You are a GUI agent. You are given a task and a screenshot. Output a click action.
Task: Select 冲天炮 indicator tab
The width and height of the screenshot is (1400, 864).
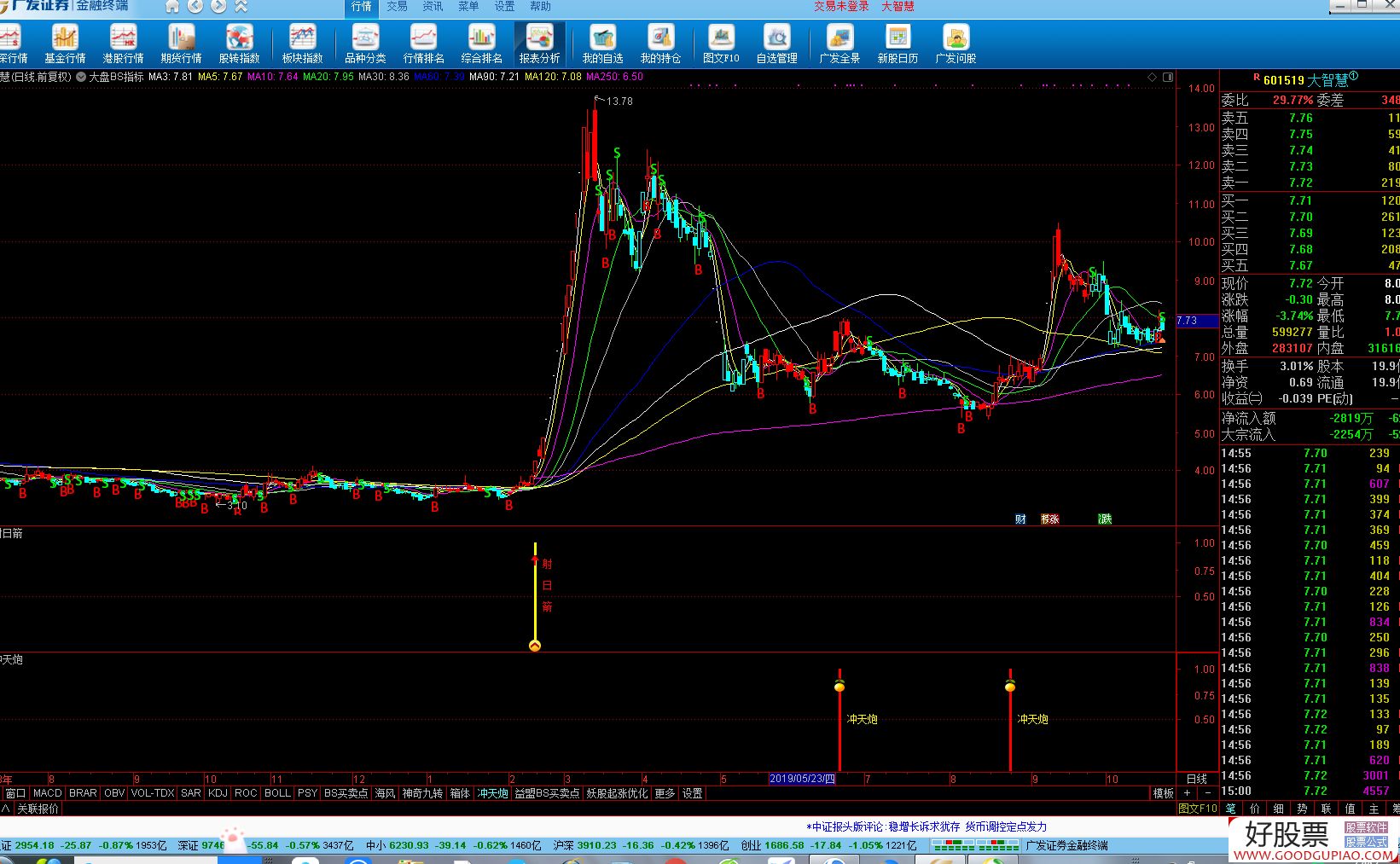point(492,793)
